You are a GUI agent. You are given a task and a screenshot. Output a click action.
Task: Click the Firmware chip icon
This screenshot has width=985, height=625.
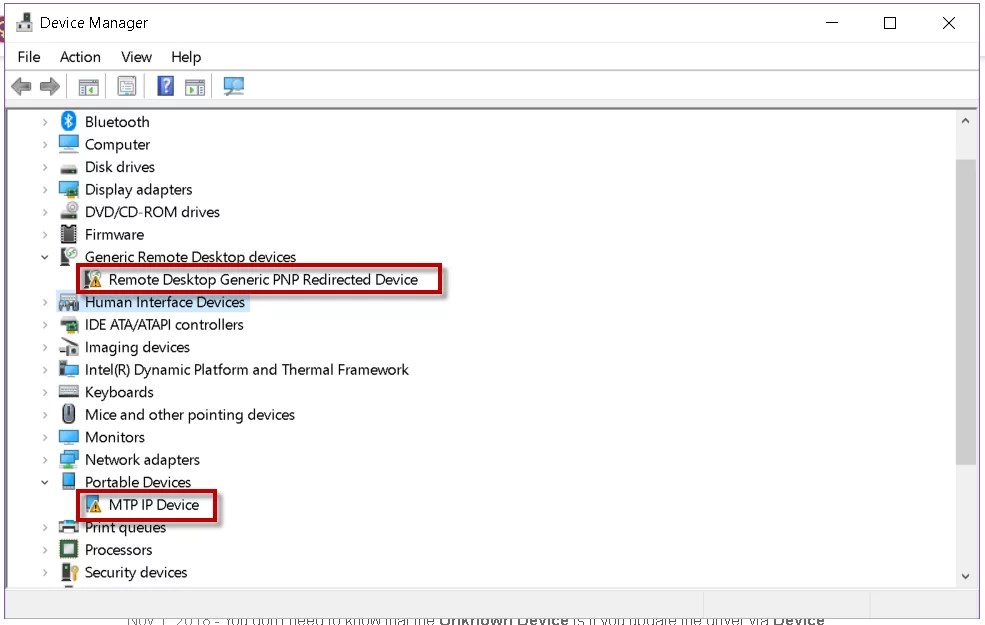click(68, 234)
